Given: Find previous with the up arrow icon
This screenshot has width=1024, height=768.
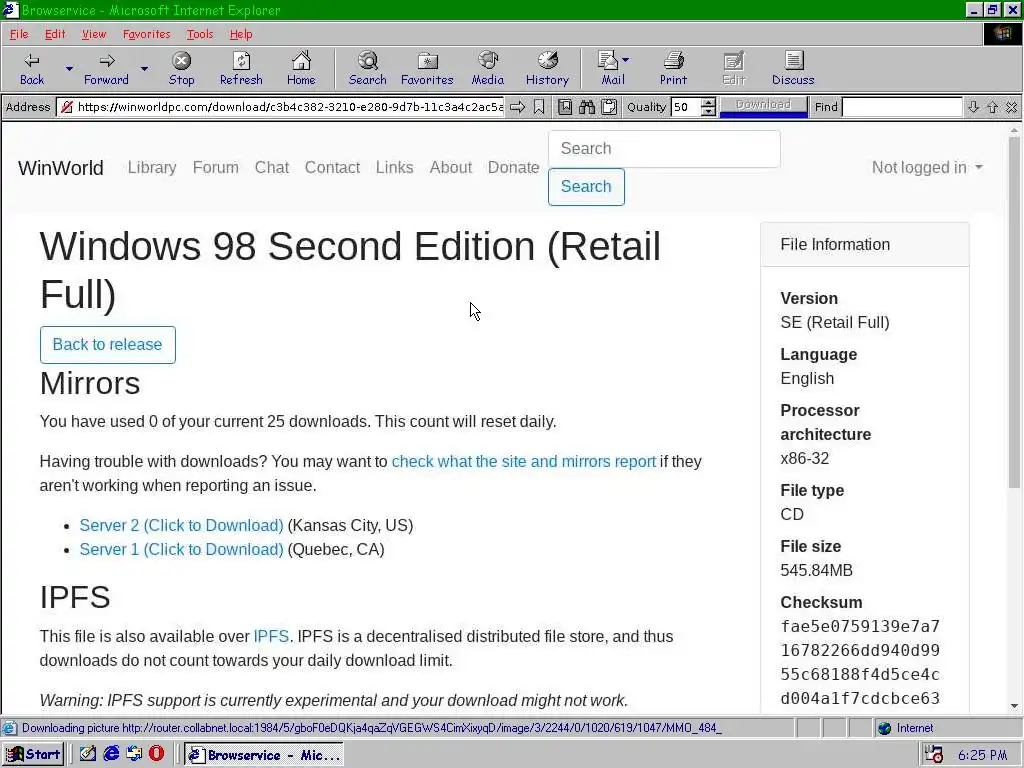Looking at the screenshot, I should [x=993, y=107].
